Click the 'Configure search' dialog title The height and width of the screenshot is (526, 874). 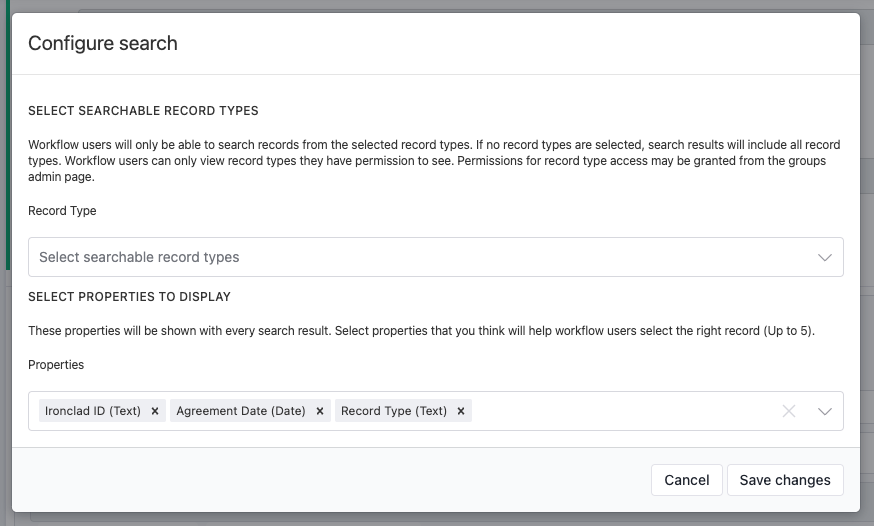(x=103, y=43)
